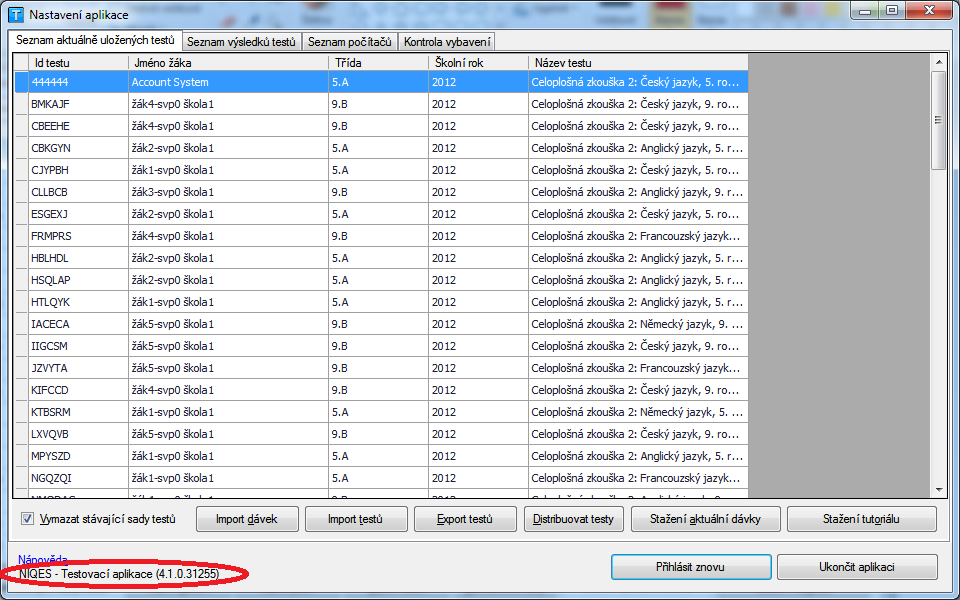Open the 'Seznam počítačů' tab
The width and height of the screenshot is (960, 600).
click(x=350, y=42)
